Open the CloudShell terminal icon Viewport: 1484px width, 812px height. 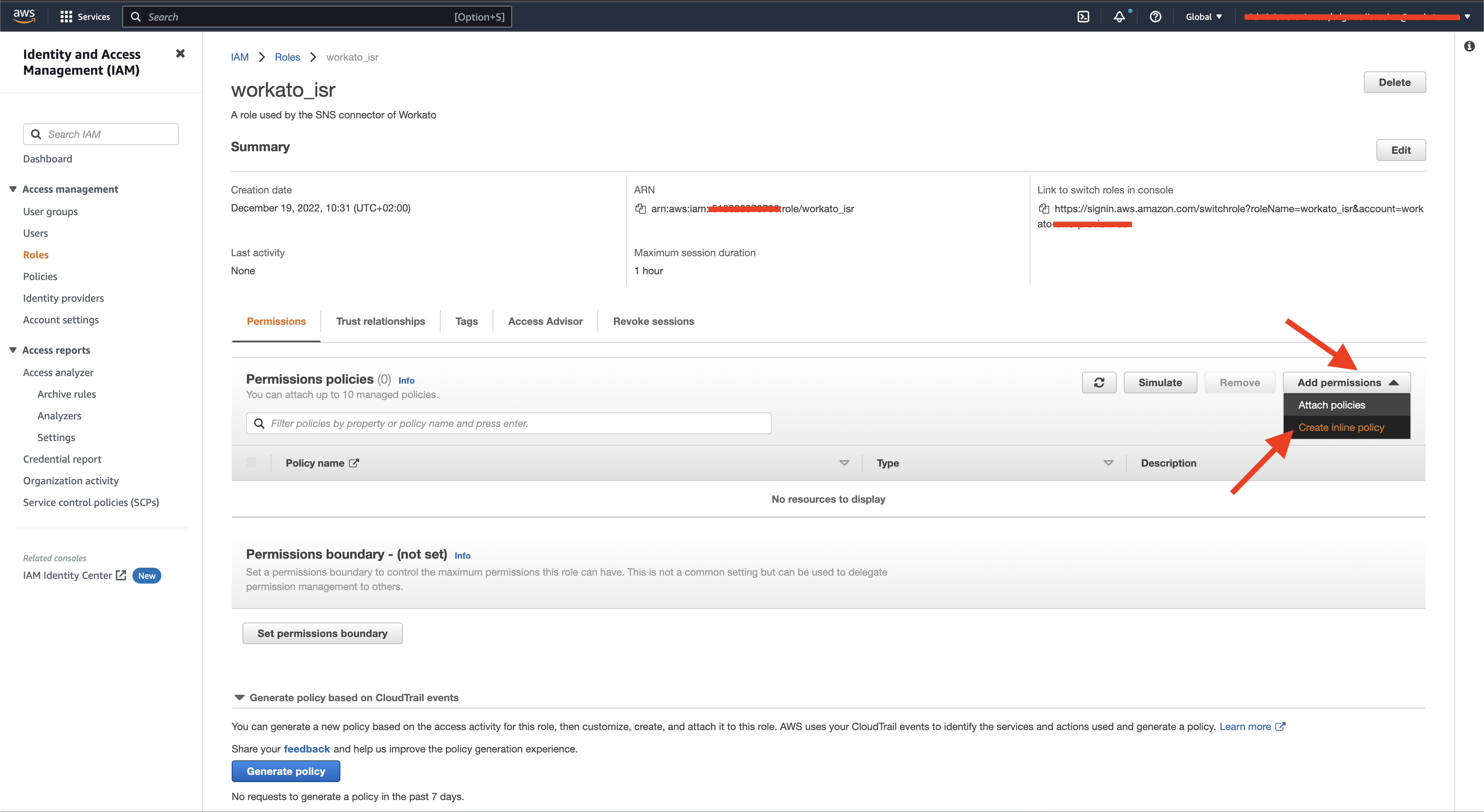[1083, 17]
